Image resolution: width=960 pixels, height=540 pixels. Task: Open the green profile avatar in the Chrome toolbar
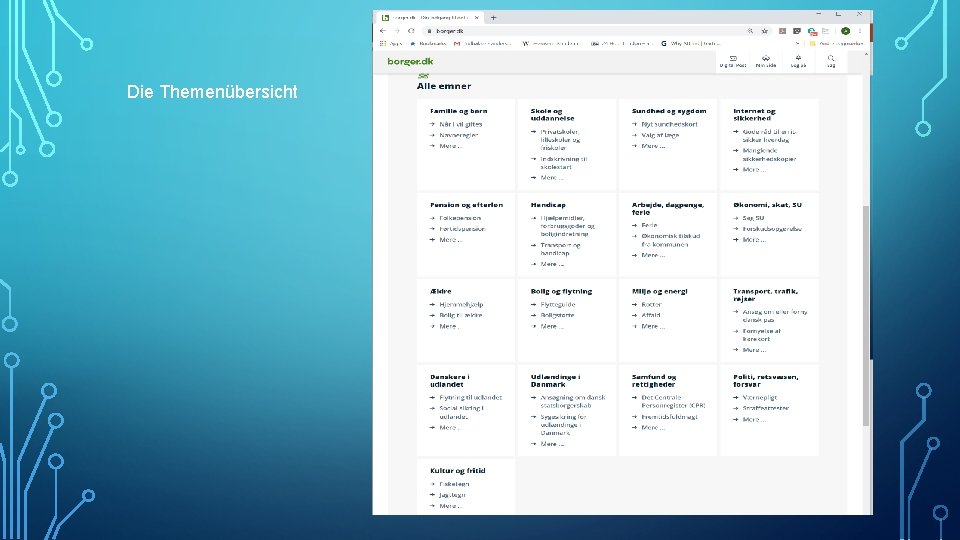point(846,31)
